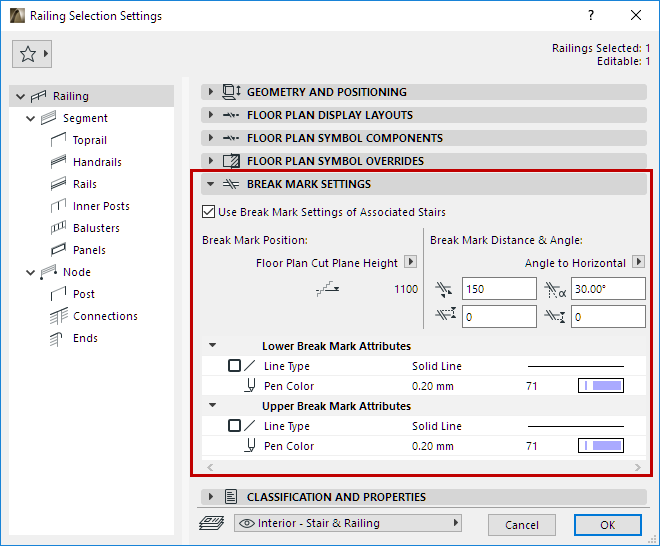This screenshot has width=660, height=546.
Task: Collapse Break Mark Settings panel
Action: click(211, 184)
